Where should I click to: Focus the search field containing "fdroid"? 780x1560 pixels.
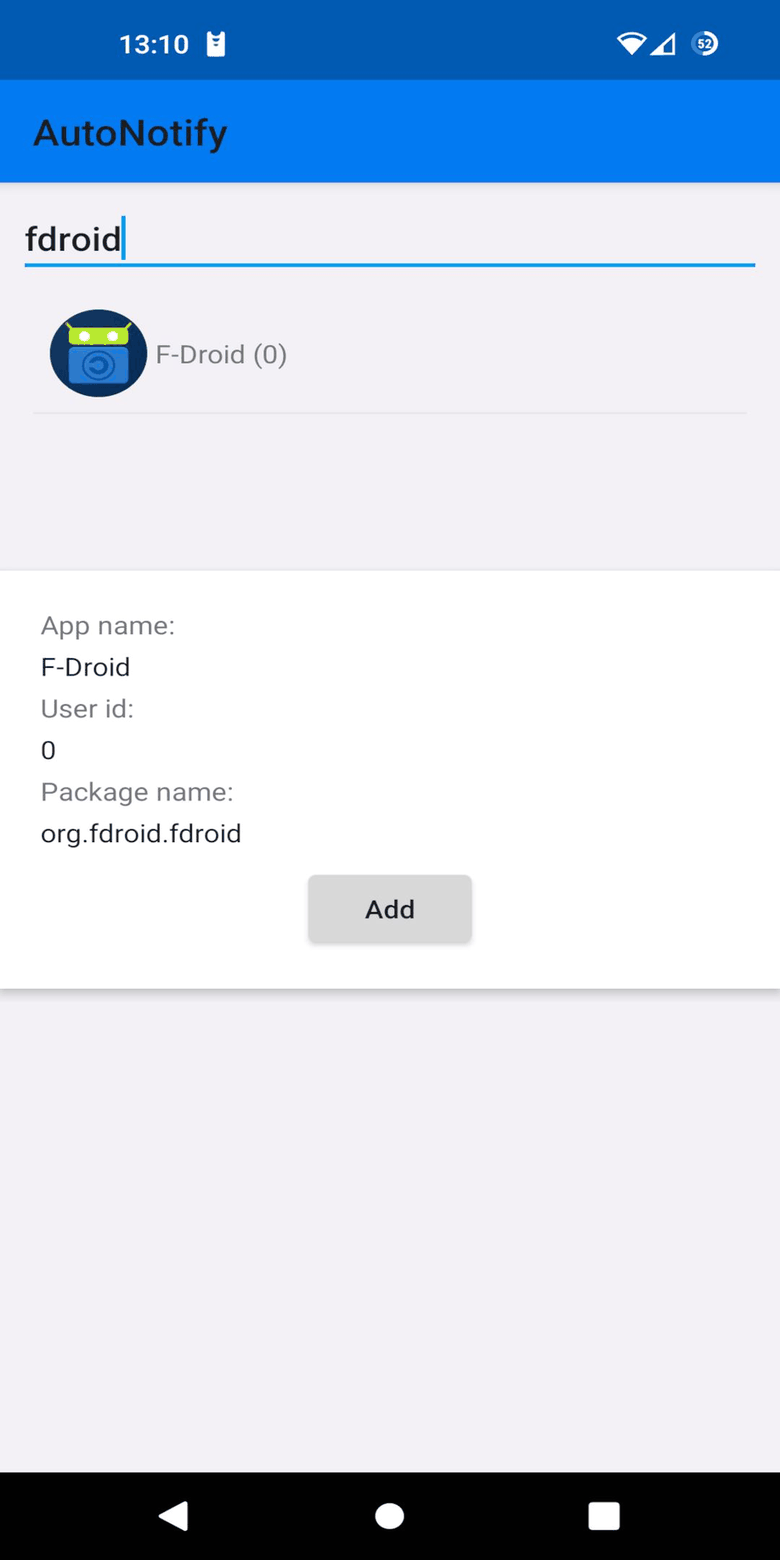pos(389,240)
